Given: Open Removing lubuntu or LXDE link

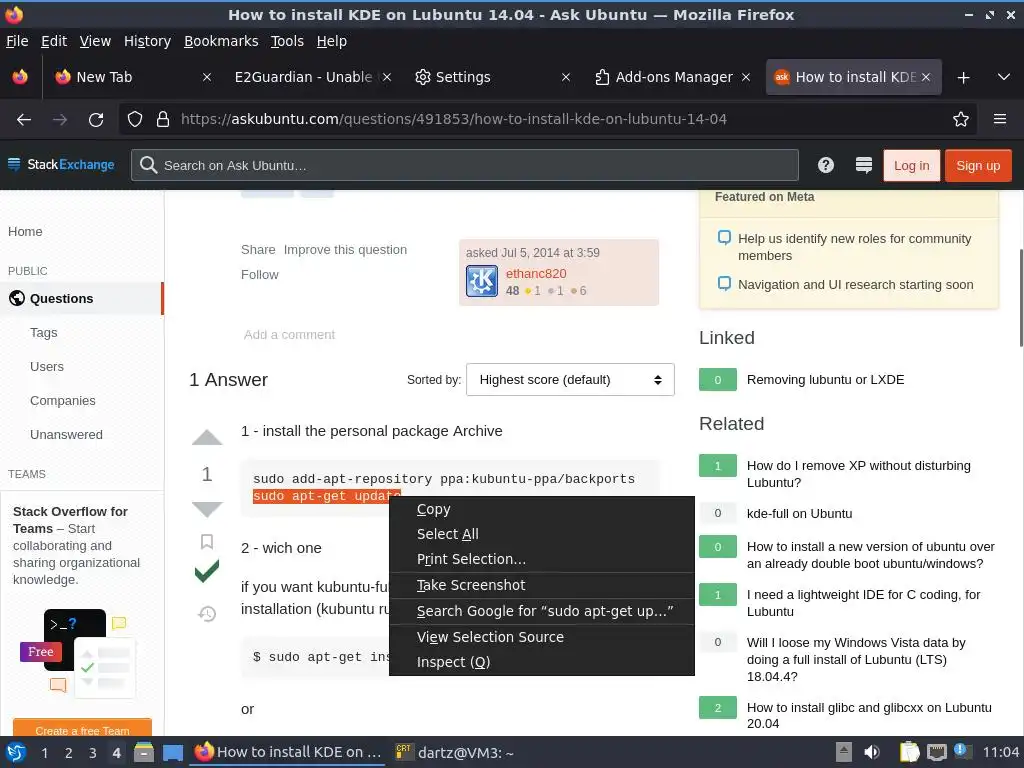Looking at the screenshot, I should point(825,379).
